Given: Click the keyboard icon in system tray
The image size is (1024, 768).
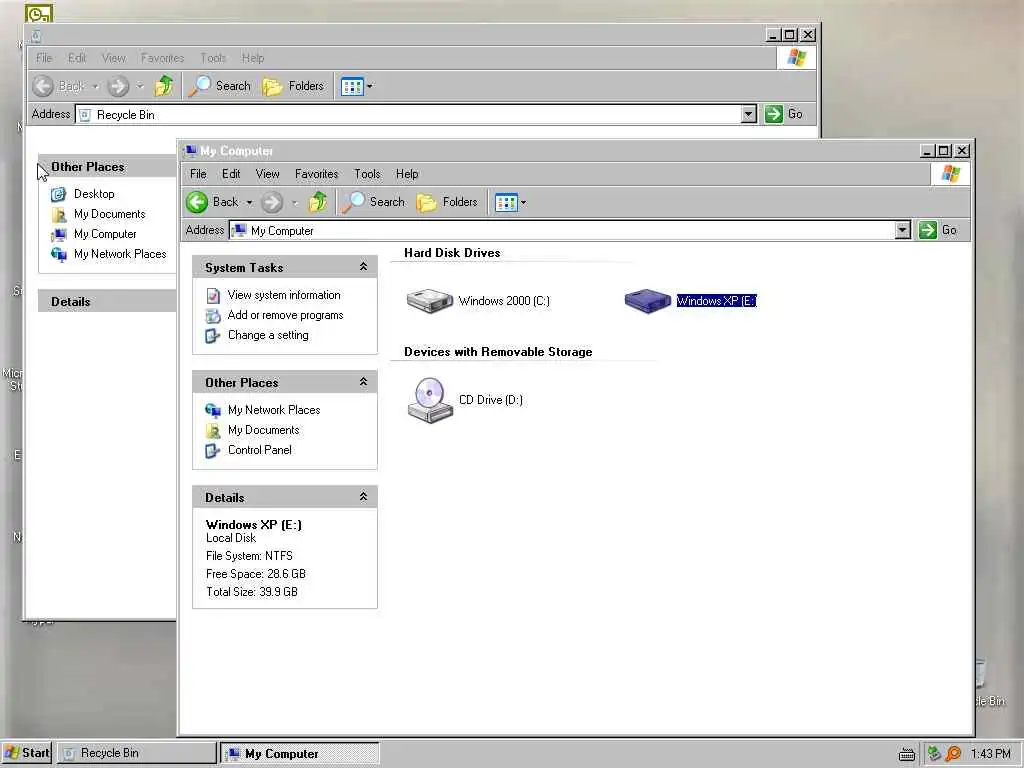Looking at the screenshot, I should (906, 754).
